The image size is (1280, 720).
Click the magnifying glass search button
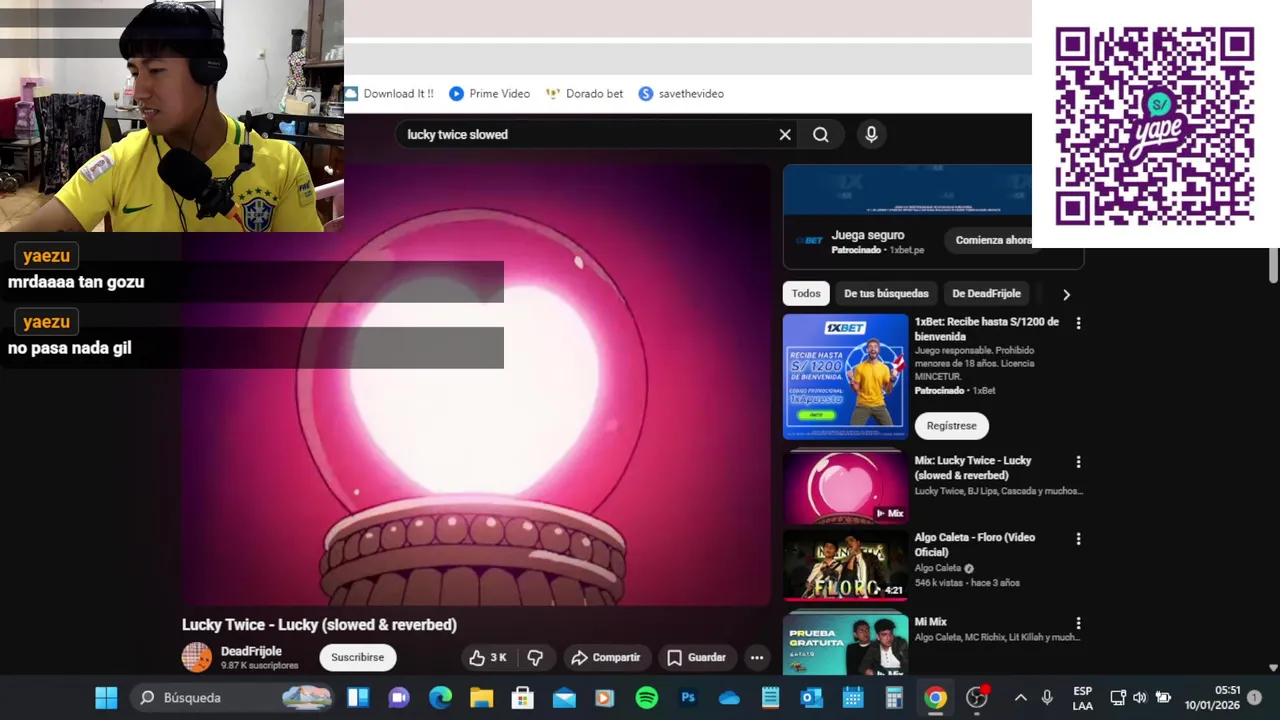click(821, 135)
